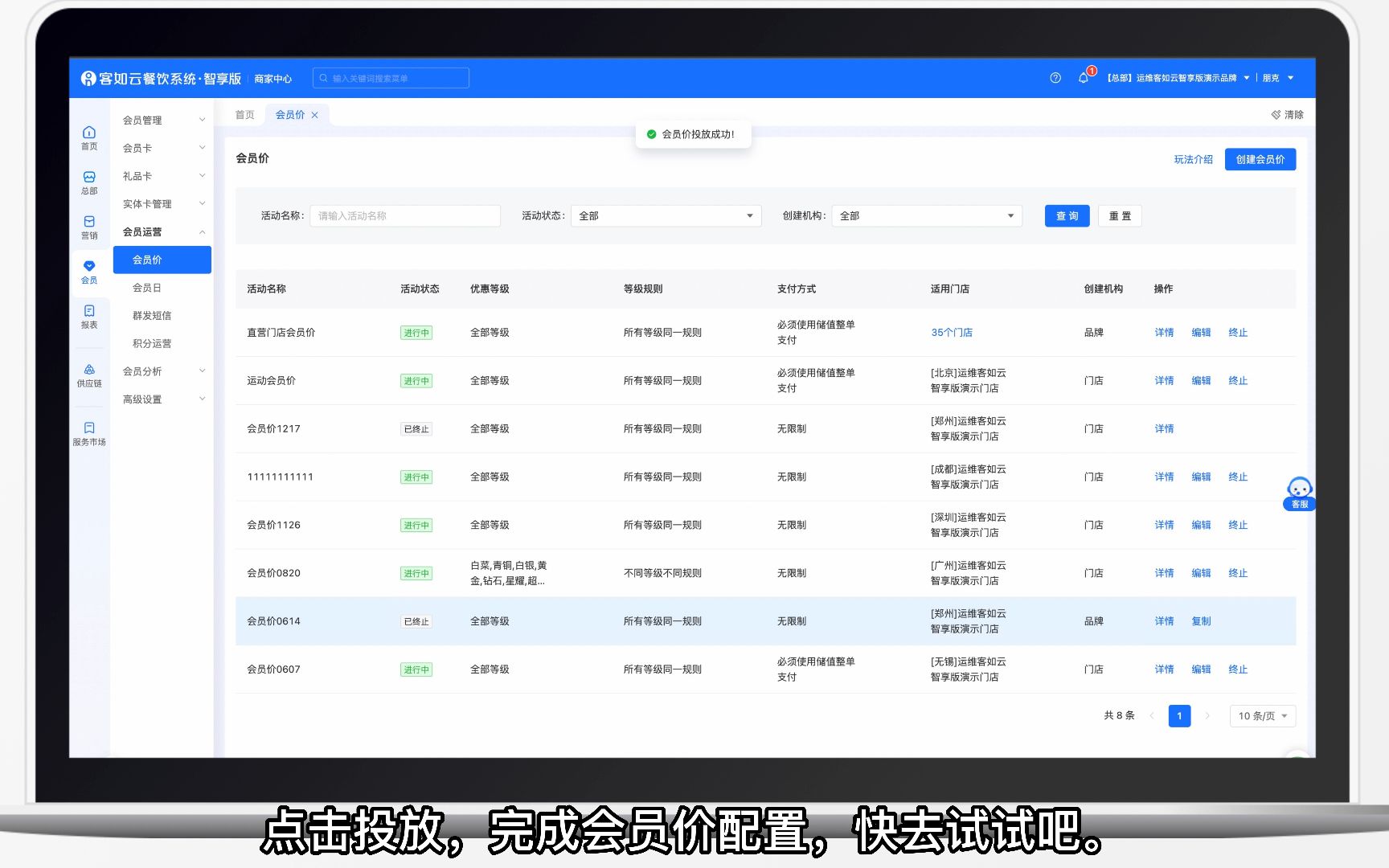The width and height of the screenshot is (1389, 868).
Task: Click the 创建会员价 create button
Action: (1260, 158)
